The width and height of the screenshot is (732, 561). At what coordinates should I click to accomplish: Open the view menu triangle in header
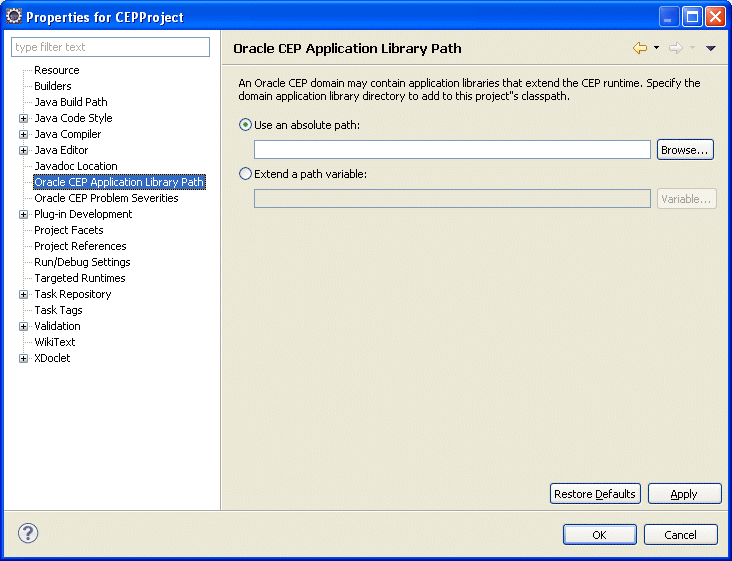pos(711,48)
